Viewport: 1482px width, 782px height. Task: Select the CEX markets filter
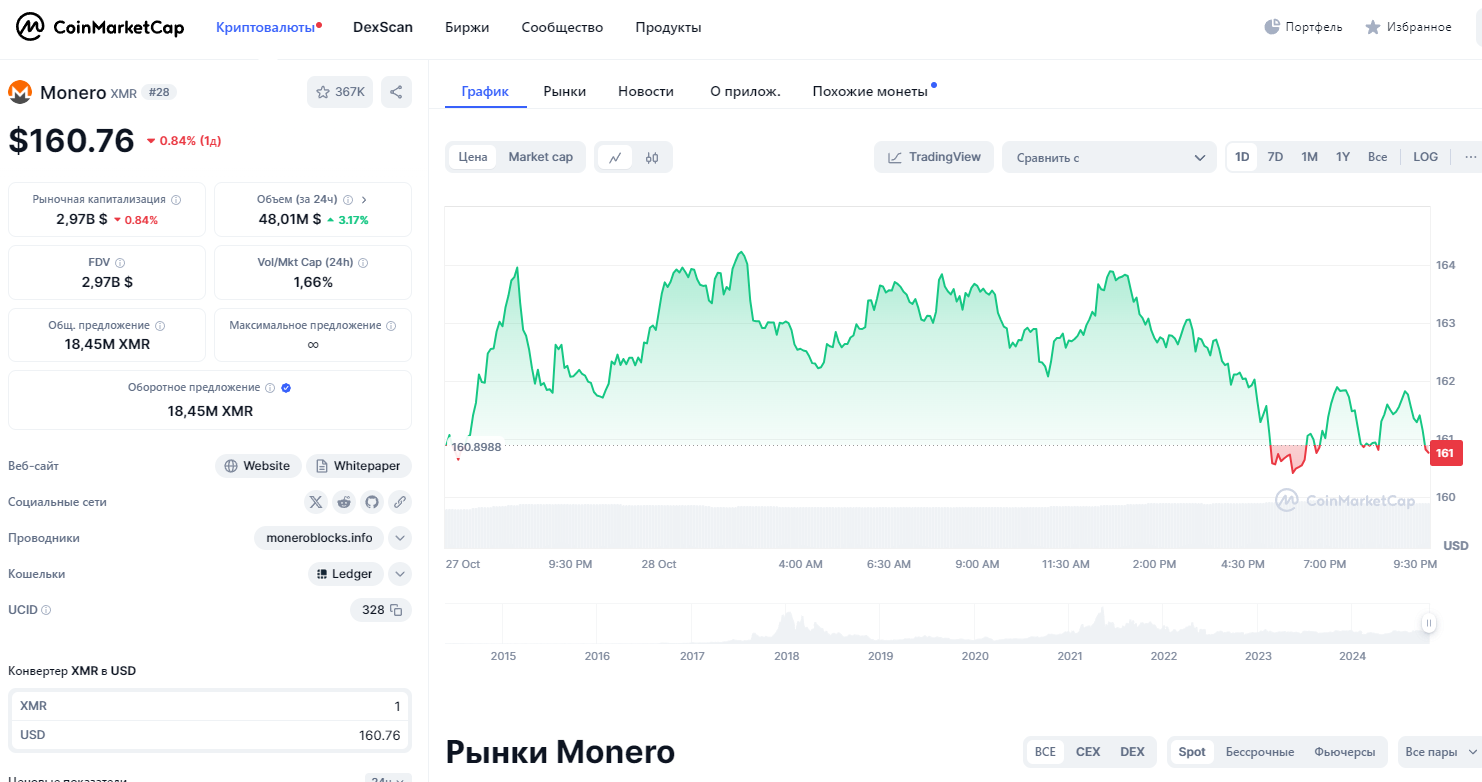pos(1088,752)
